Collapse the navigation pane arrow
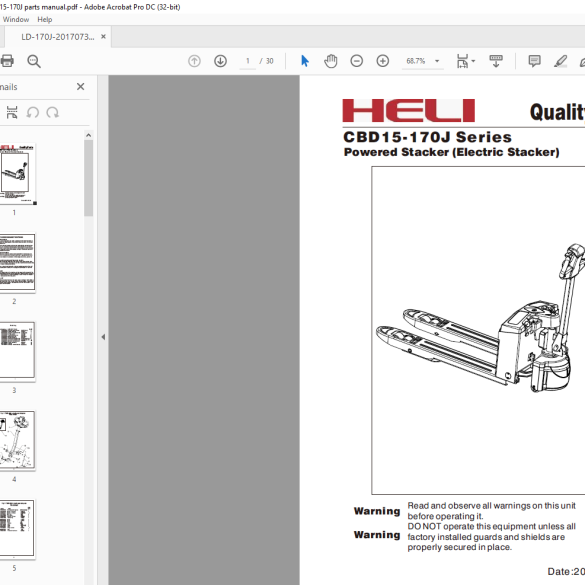Image resolution: width=585 pixels, height=585 pixels. pos(103,337)
